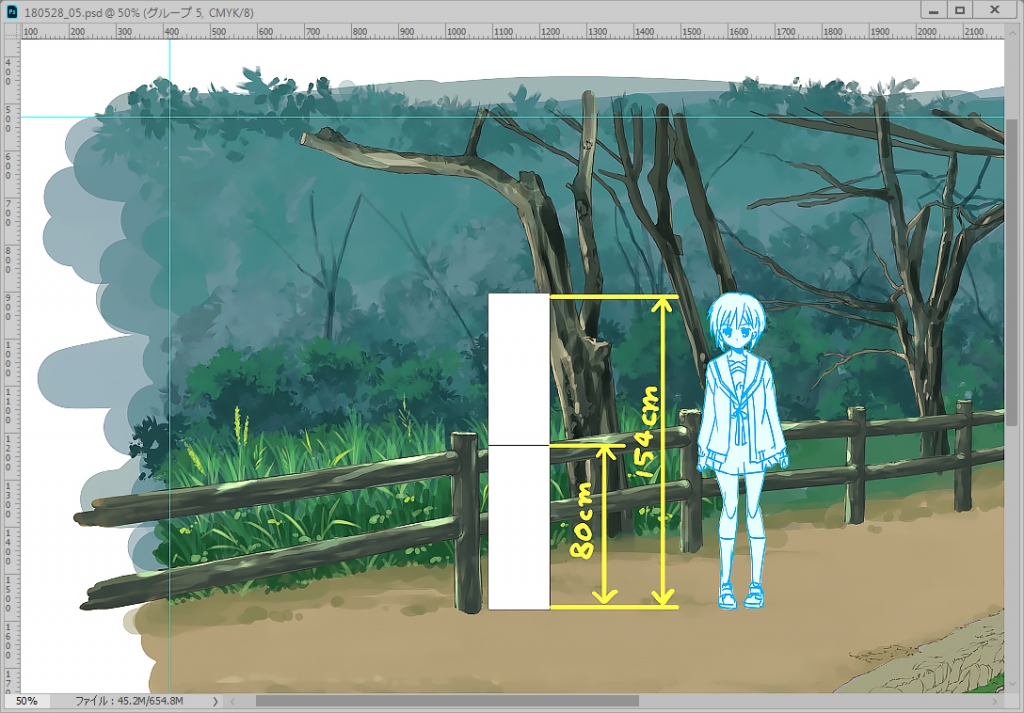Click the vertical scrollbar thumb

(x=1011, y=272)
